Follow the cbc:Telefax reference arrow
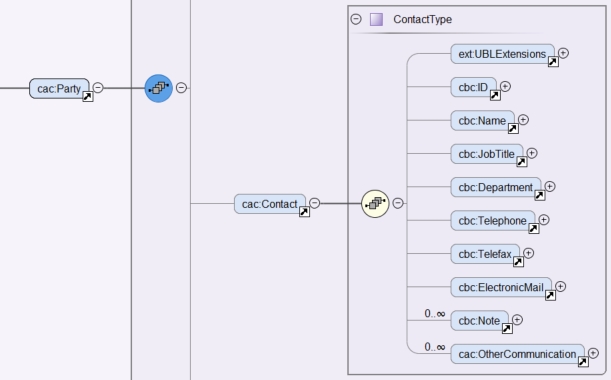Image resolution: width=611 pixels, height=380 pixels. pyautogui.click(x=518, y=262)
